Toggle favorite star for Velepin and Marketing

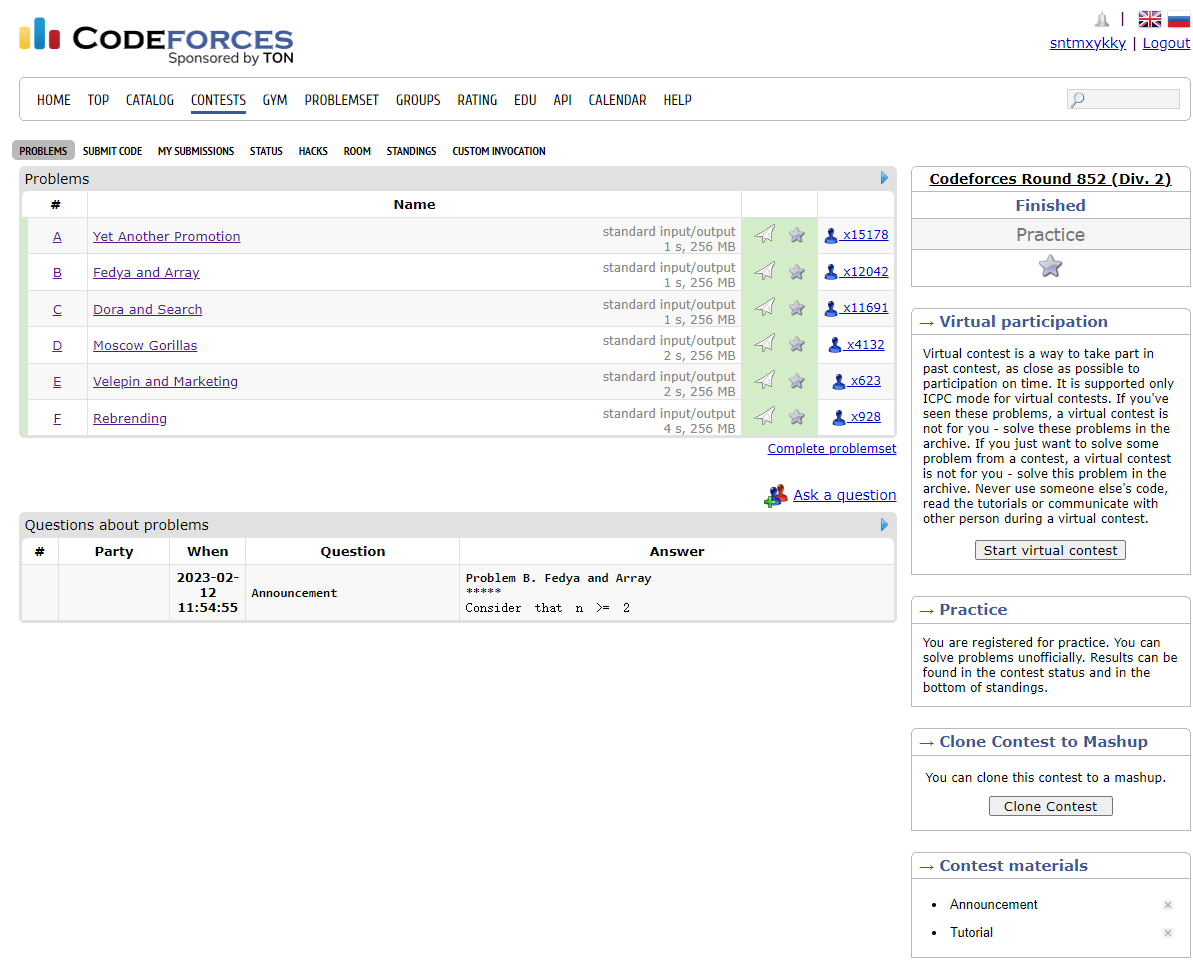click(797, 381)
